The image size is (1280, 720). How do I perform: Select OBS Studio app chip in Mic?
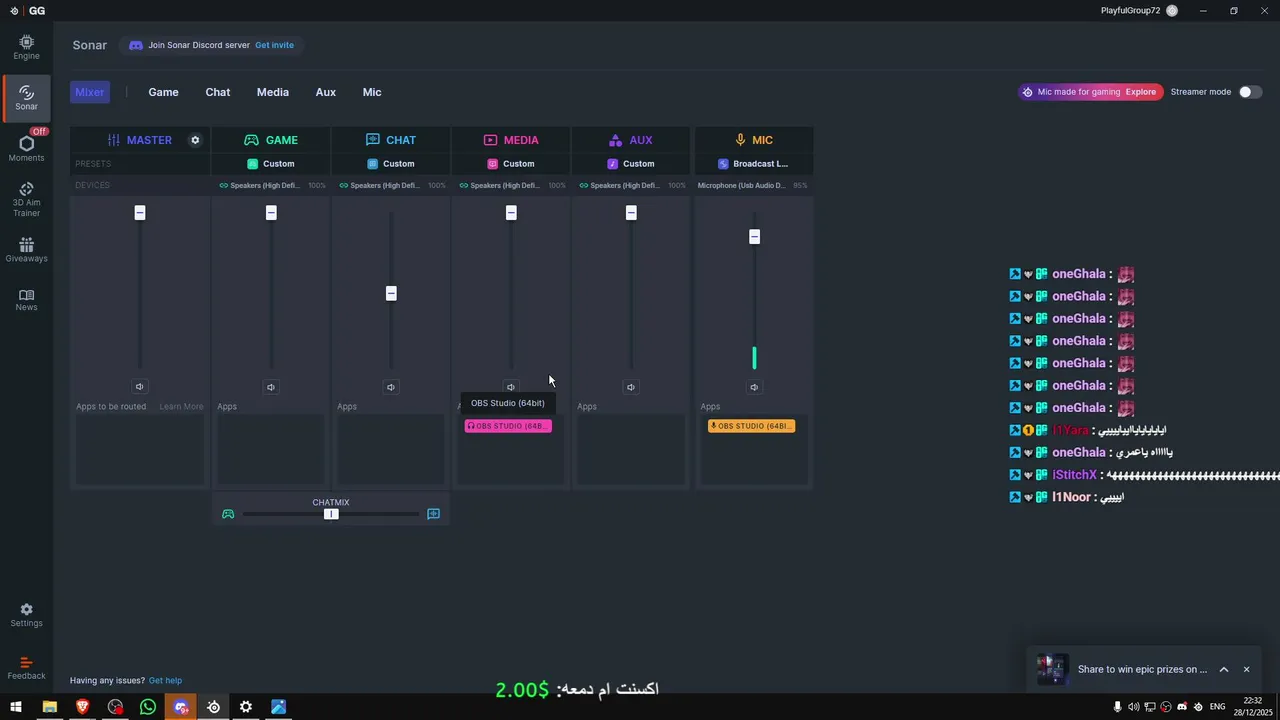click(751, 426)
